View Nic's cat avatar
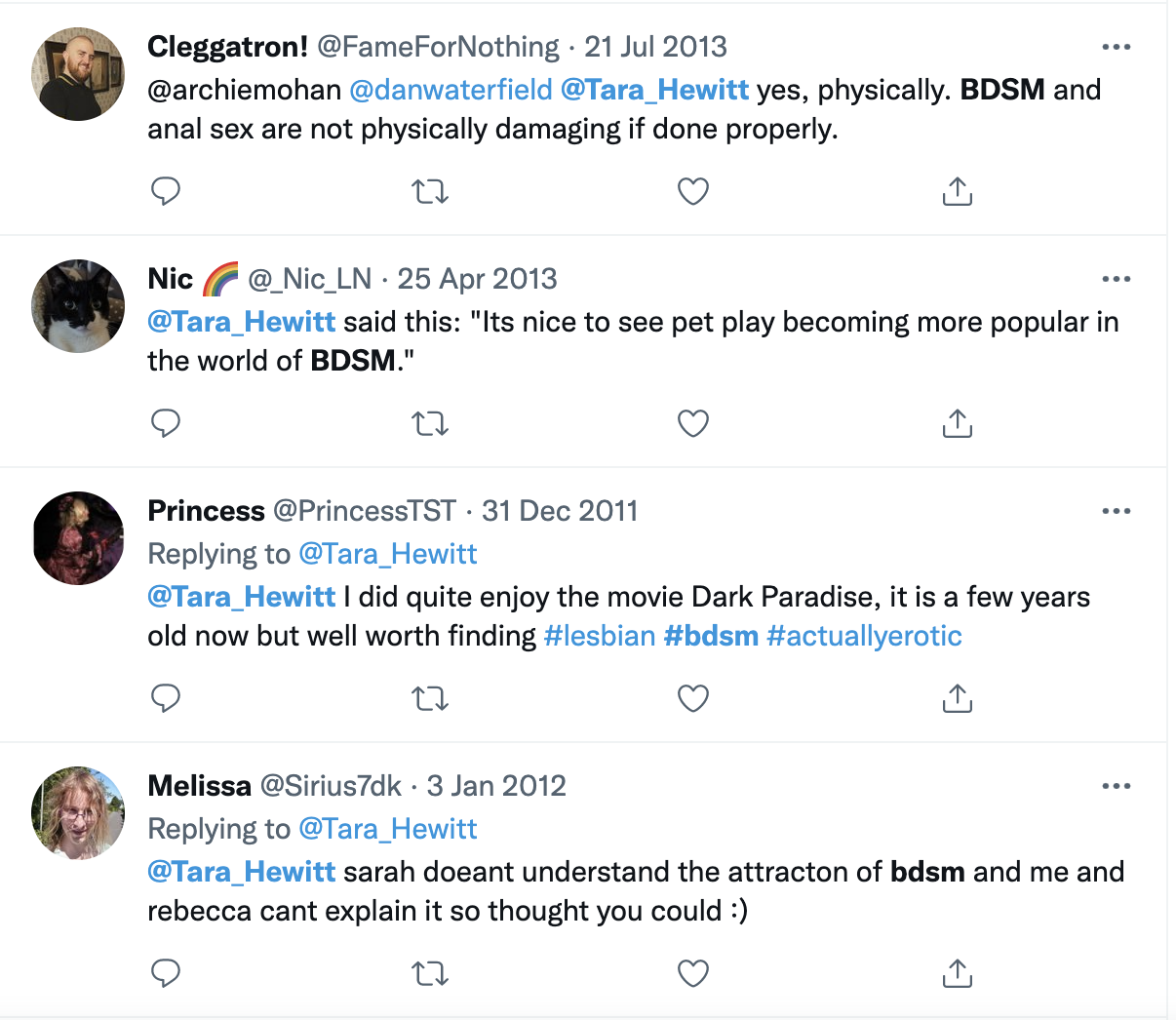 point(78,306)
